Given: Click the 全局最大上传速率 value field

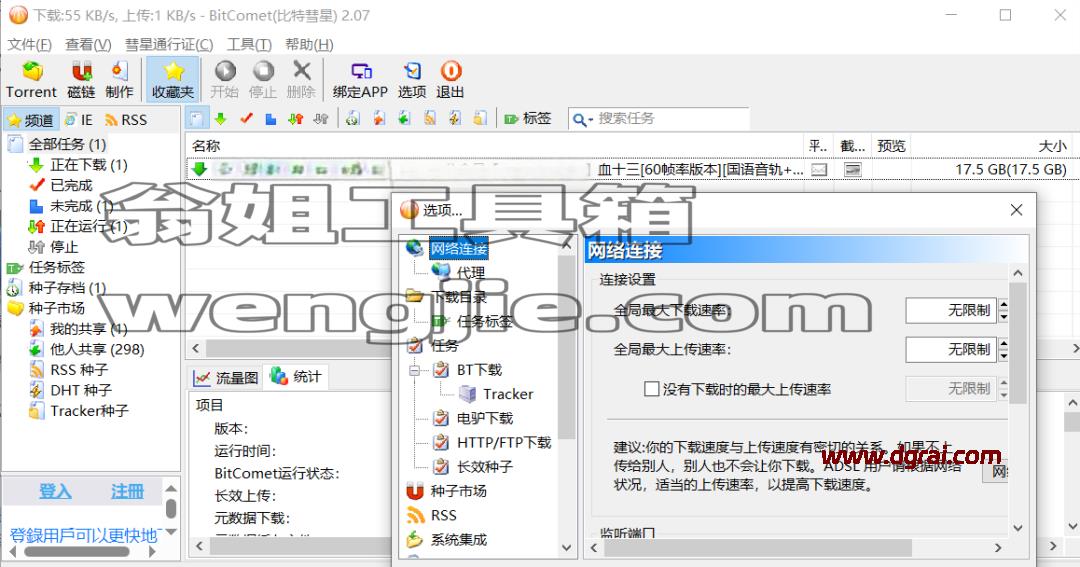Looking at the screenshot, I should click(x=951, y=349).
